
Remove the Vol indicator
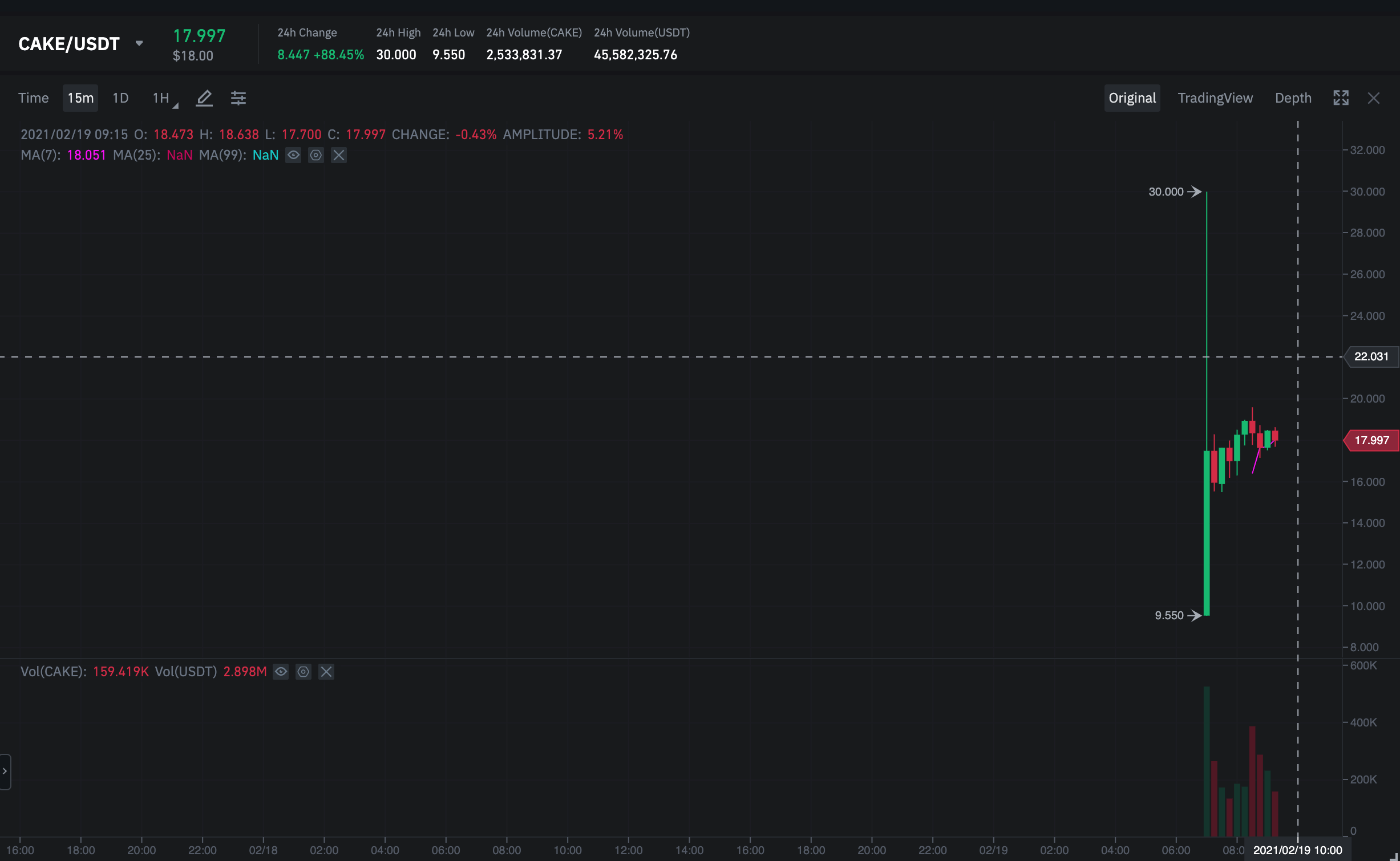click(x=326, y=672)
